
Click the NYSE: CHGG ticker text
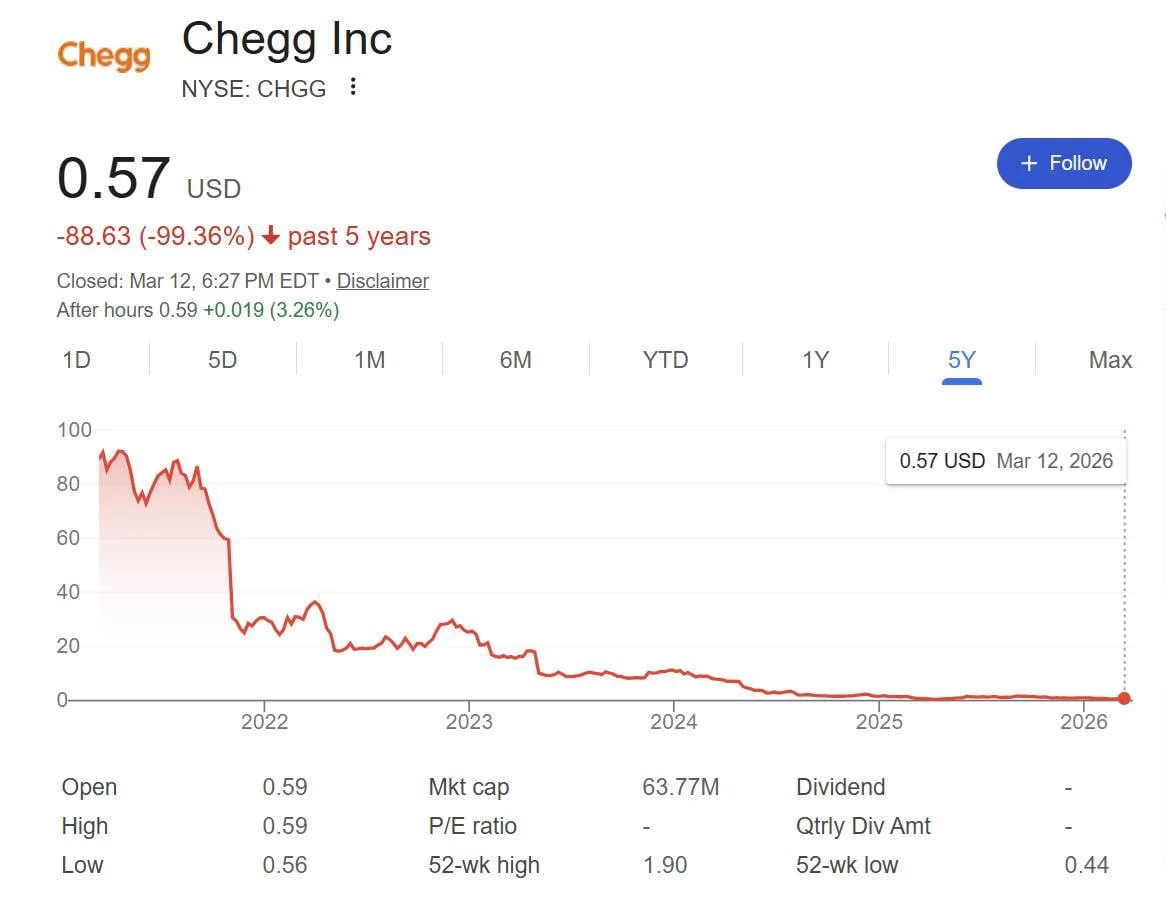[254, 89]
